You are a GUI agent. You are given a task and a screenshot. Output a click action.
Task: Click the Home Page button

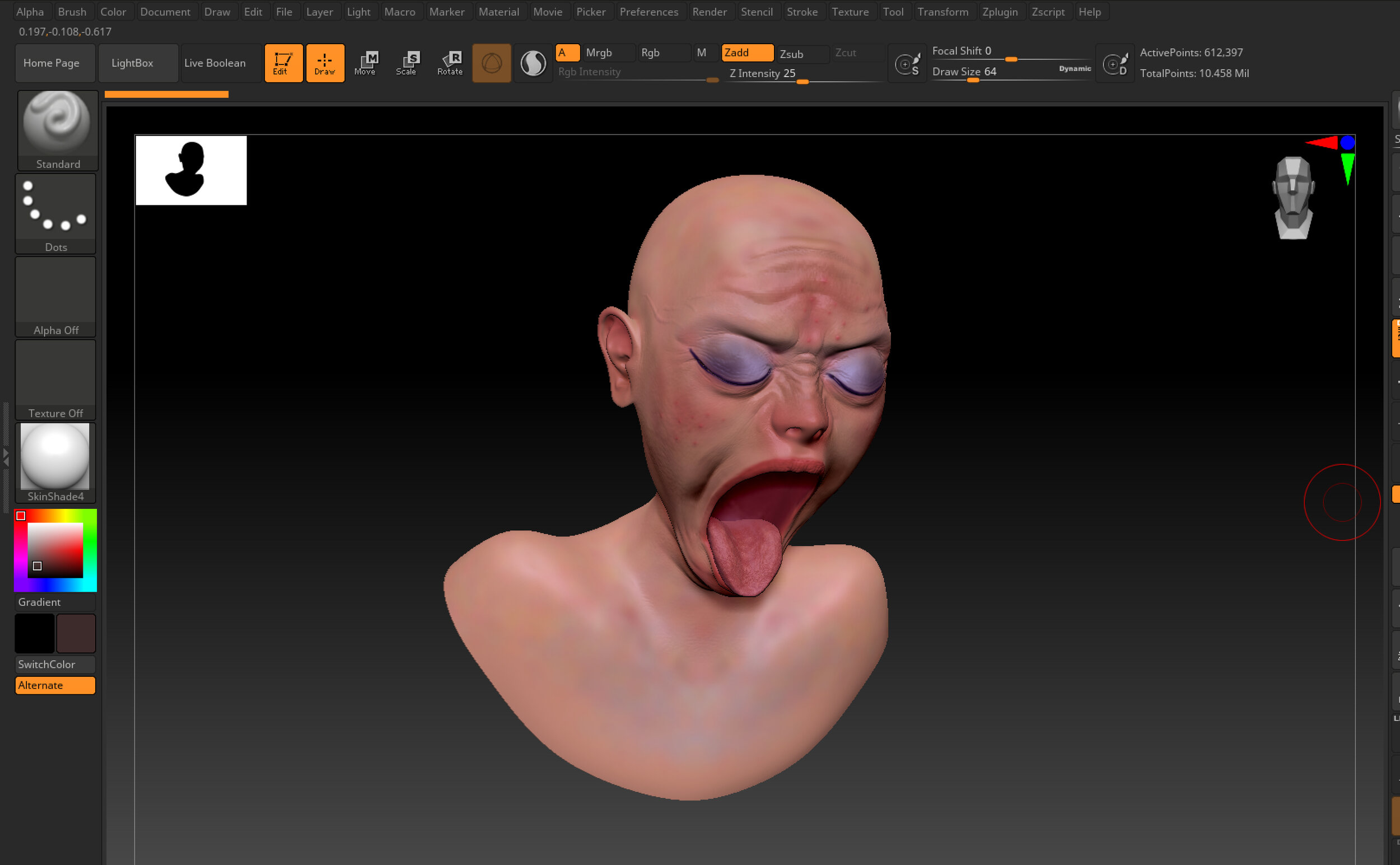54,63
